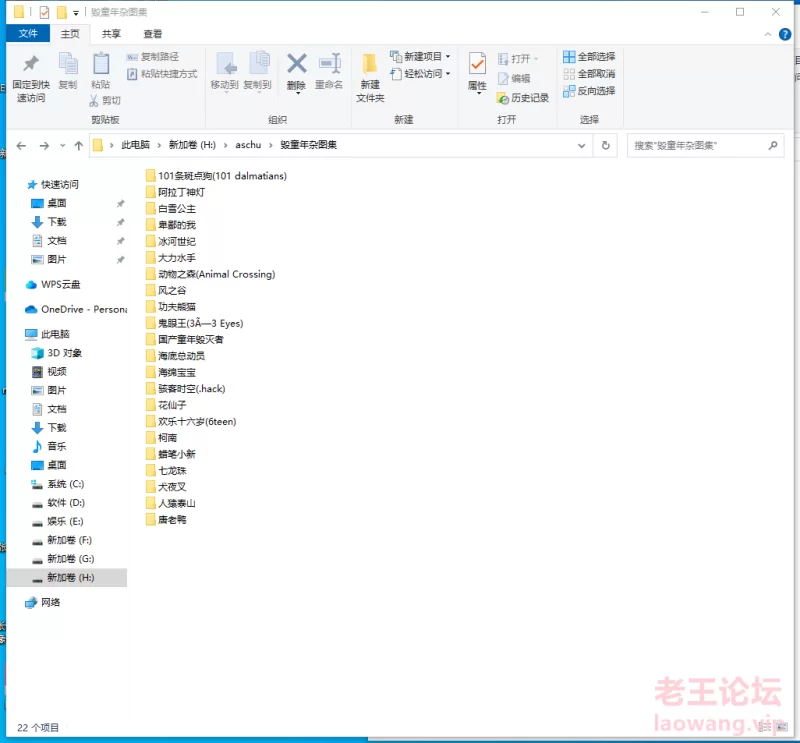
Task: Select folder 唐老鸭
Action: click(x=166, y=519)
